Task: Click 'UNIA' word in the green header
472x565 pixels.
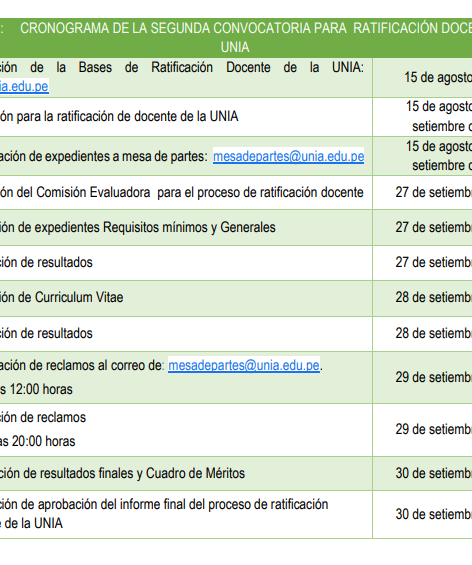Action: [x=235, y=47]
